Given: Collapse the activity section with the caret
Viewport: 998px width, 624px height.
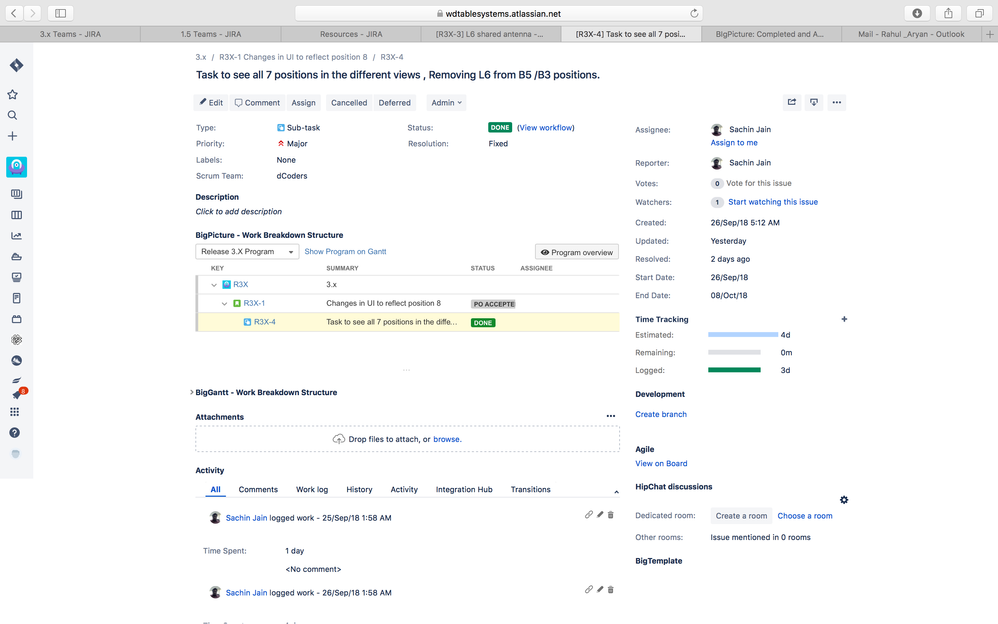Looking at the screenshot, I should (616, 492).
